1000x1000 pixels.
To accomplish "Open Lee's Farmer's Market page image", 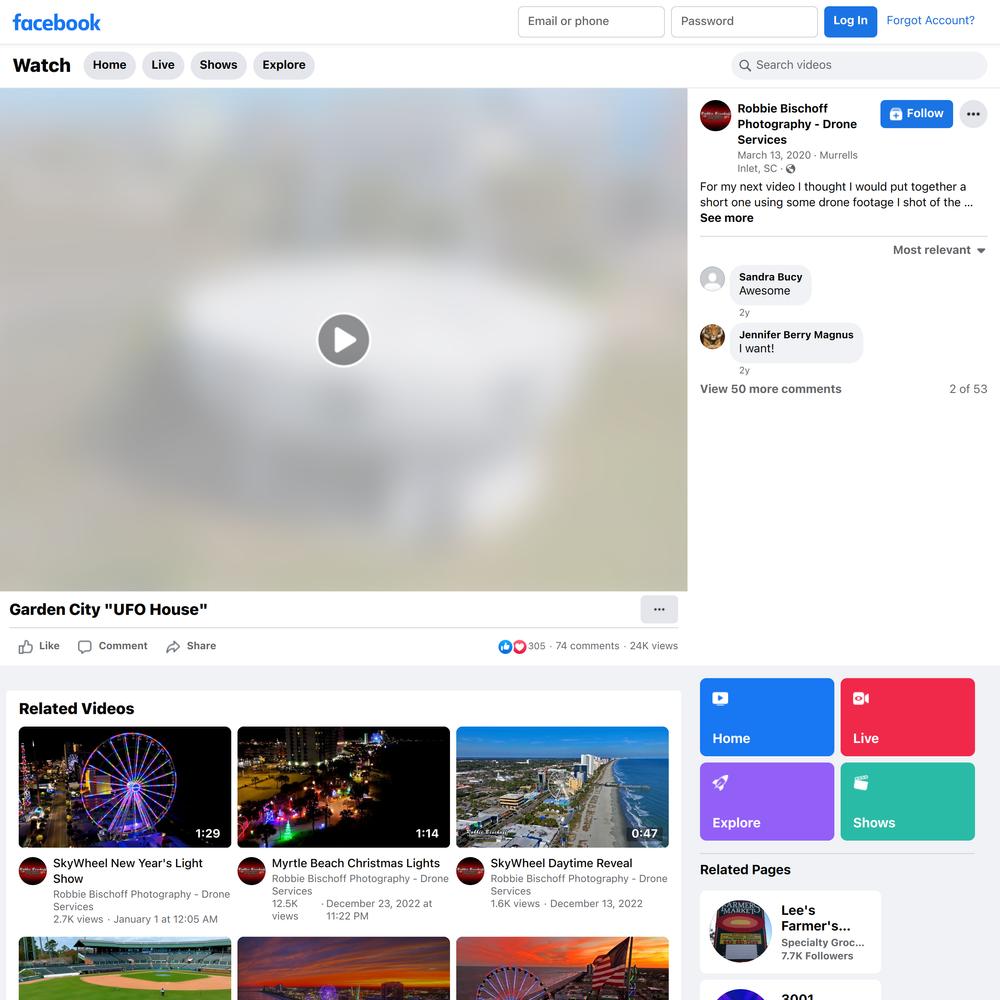I will (740, 931).
